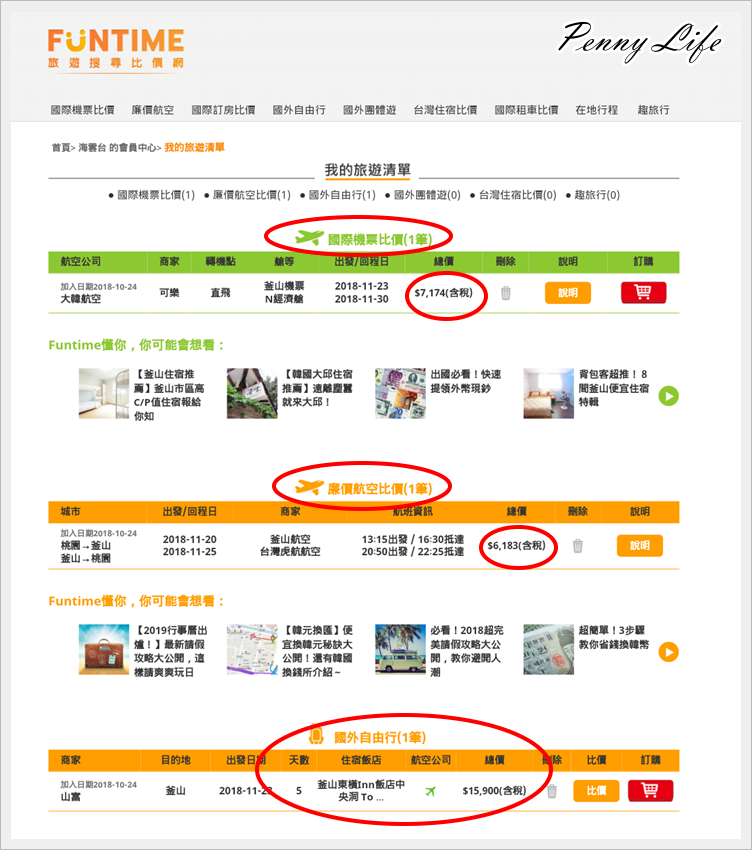
Task: Jump to 國外自由行(1) list
Action: click(342, 195)
